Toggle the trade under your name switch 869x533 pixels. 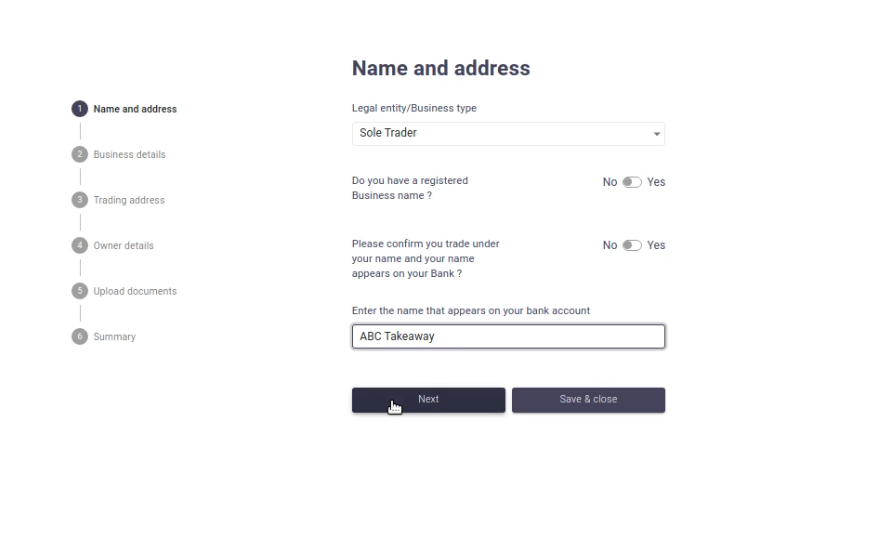[x=632, y=245]
